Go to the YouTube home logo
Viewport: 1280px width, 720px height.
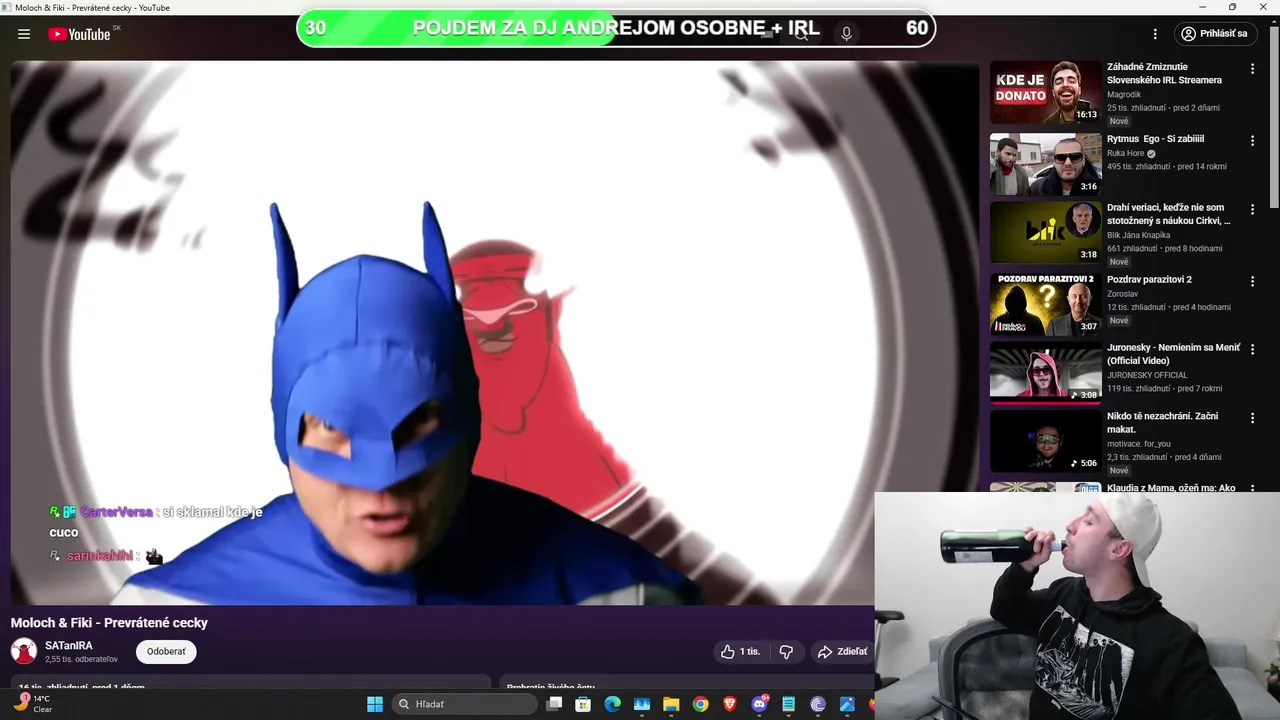(79, 34)
